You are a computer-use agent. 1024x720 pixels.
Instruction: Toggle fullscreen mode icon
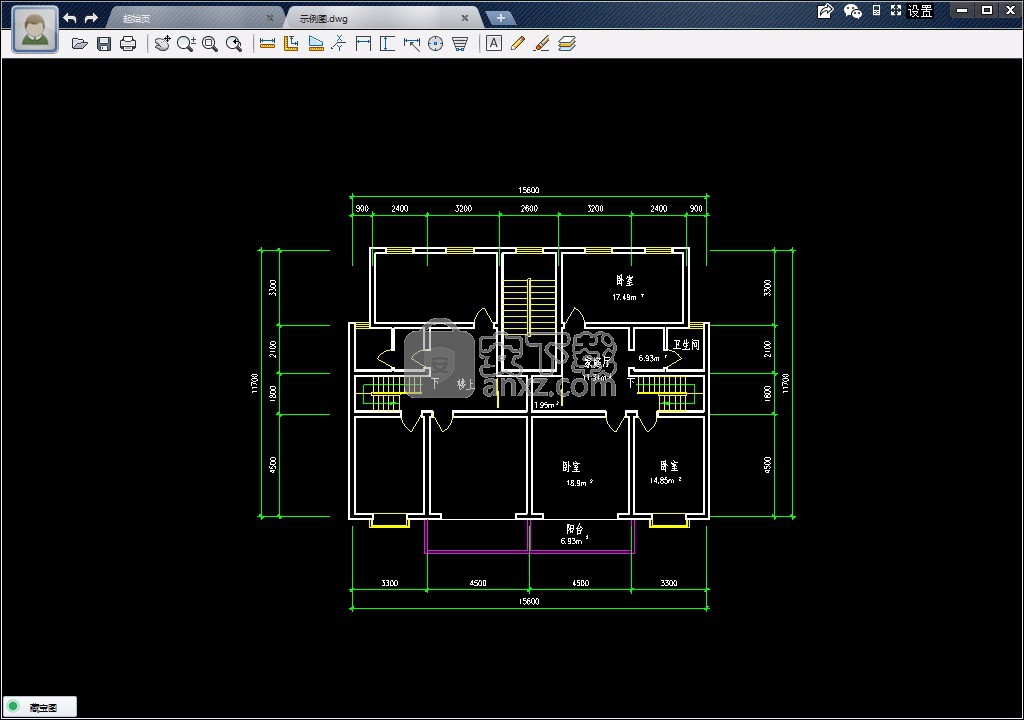895,10
